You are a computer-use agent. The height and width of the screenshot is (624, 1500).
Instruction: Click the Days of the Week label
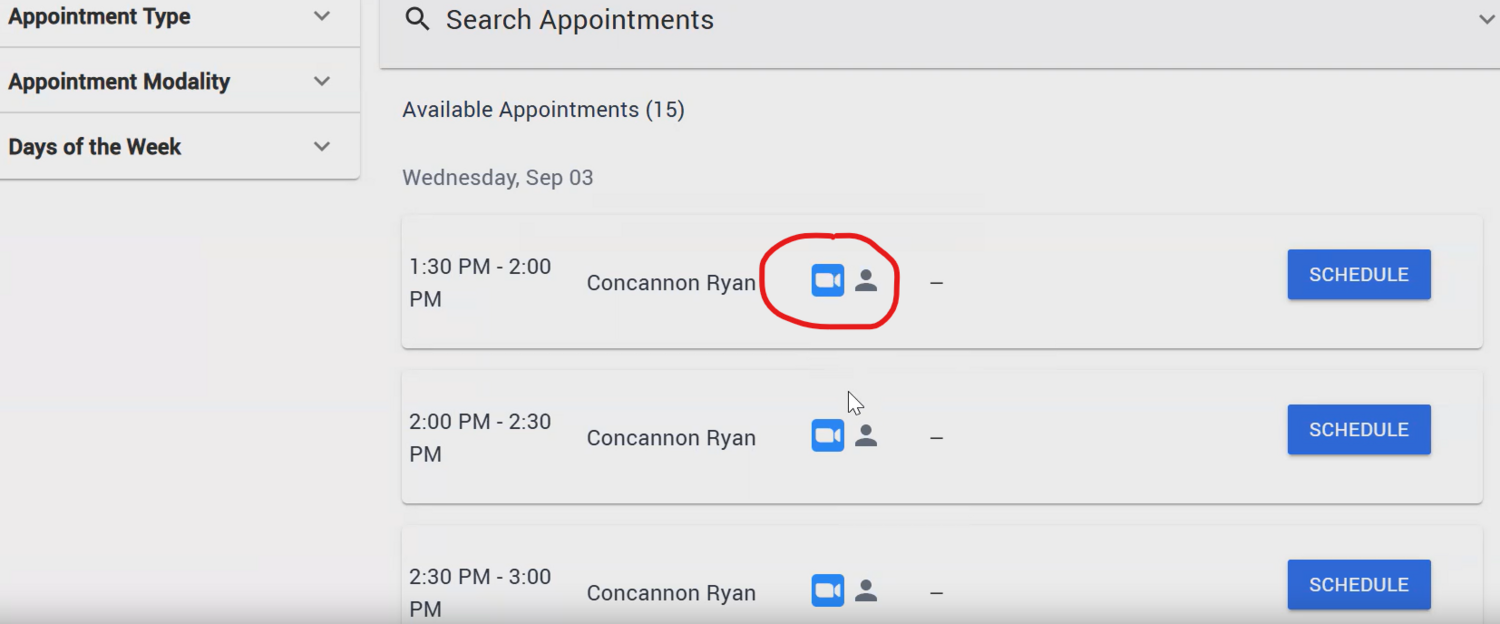click(95, 147)
